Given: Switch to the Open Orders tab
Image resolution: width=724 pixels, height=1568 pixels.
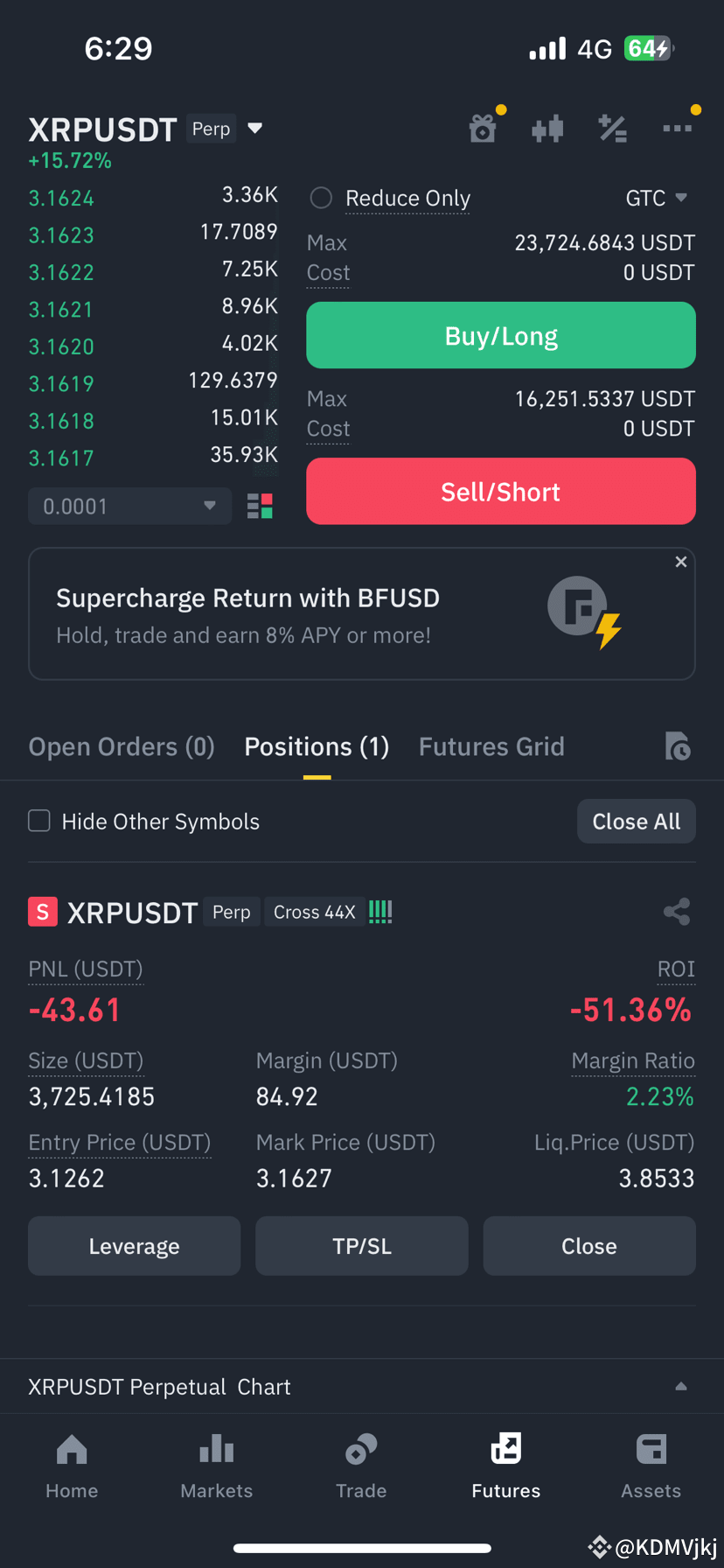Looking at the screenshot, I should click(122, 746).
